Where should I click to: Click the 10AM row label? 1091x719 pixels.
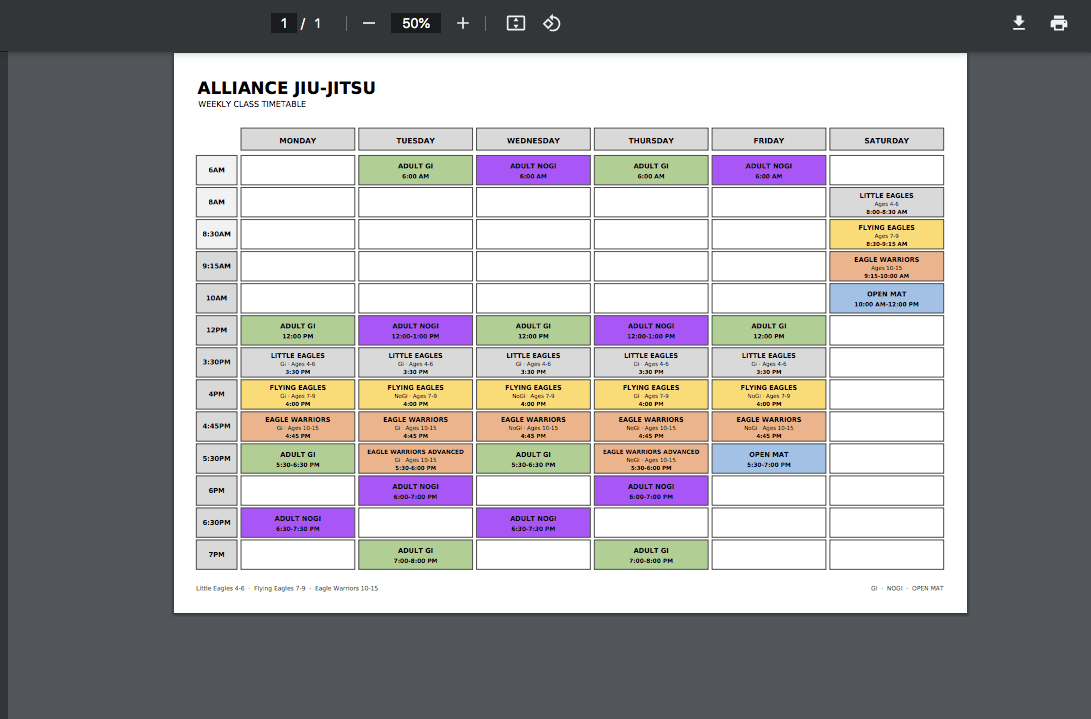click(216, 298)
